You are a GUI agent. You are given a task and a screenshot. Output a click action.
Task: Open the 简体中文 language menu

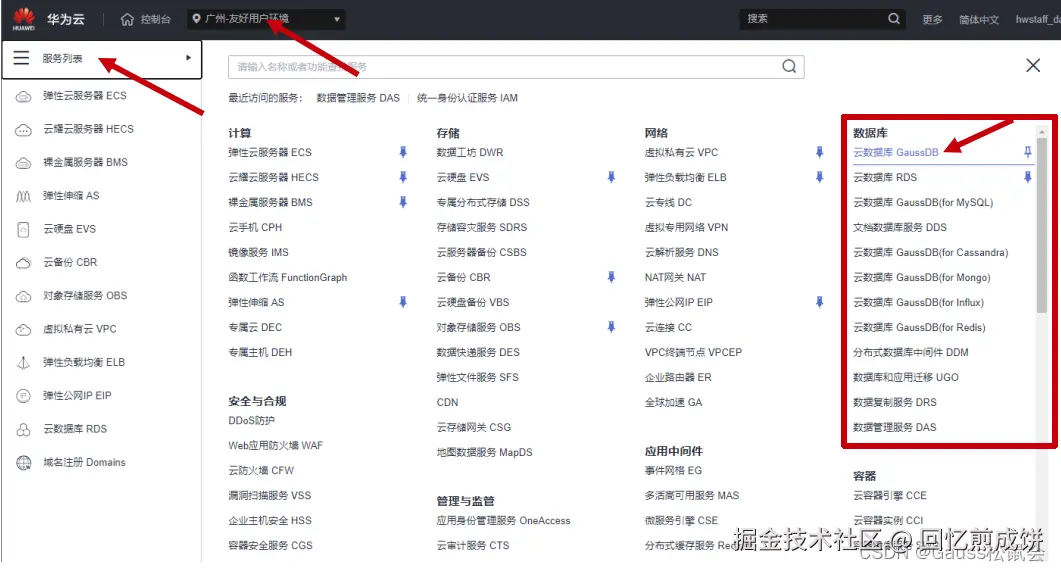(978, 20)
